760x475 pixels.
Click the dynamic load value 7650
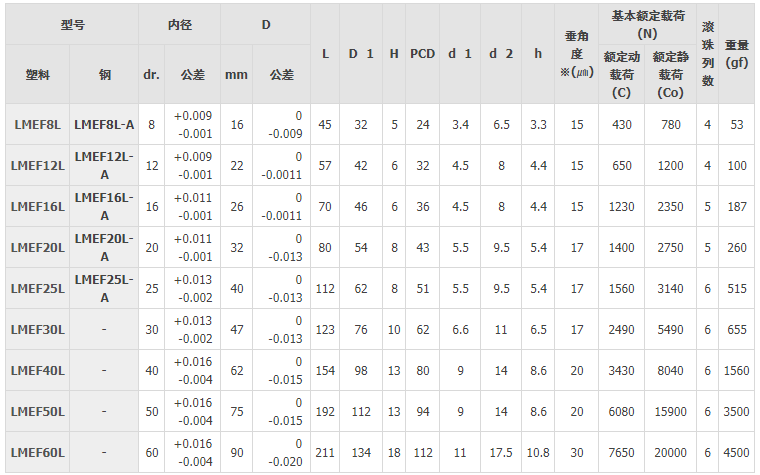point(622,452)
